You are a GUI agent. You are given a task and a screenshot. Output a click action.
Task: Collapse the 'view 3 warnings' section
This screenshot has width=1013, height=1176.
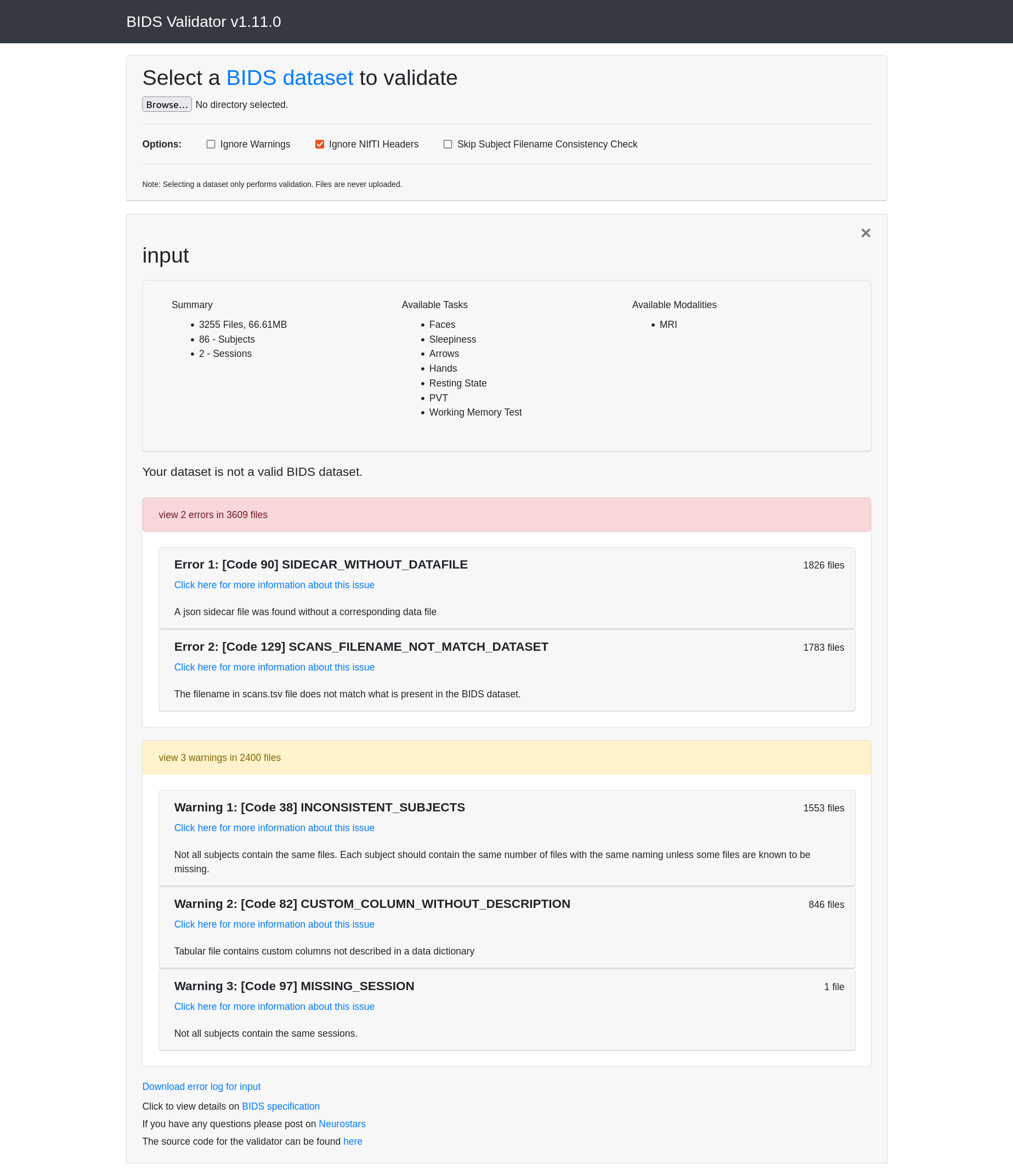point(220,758)
